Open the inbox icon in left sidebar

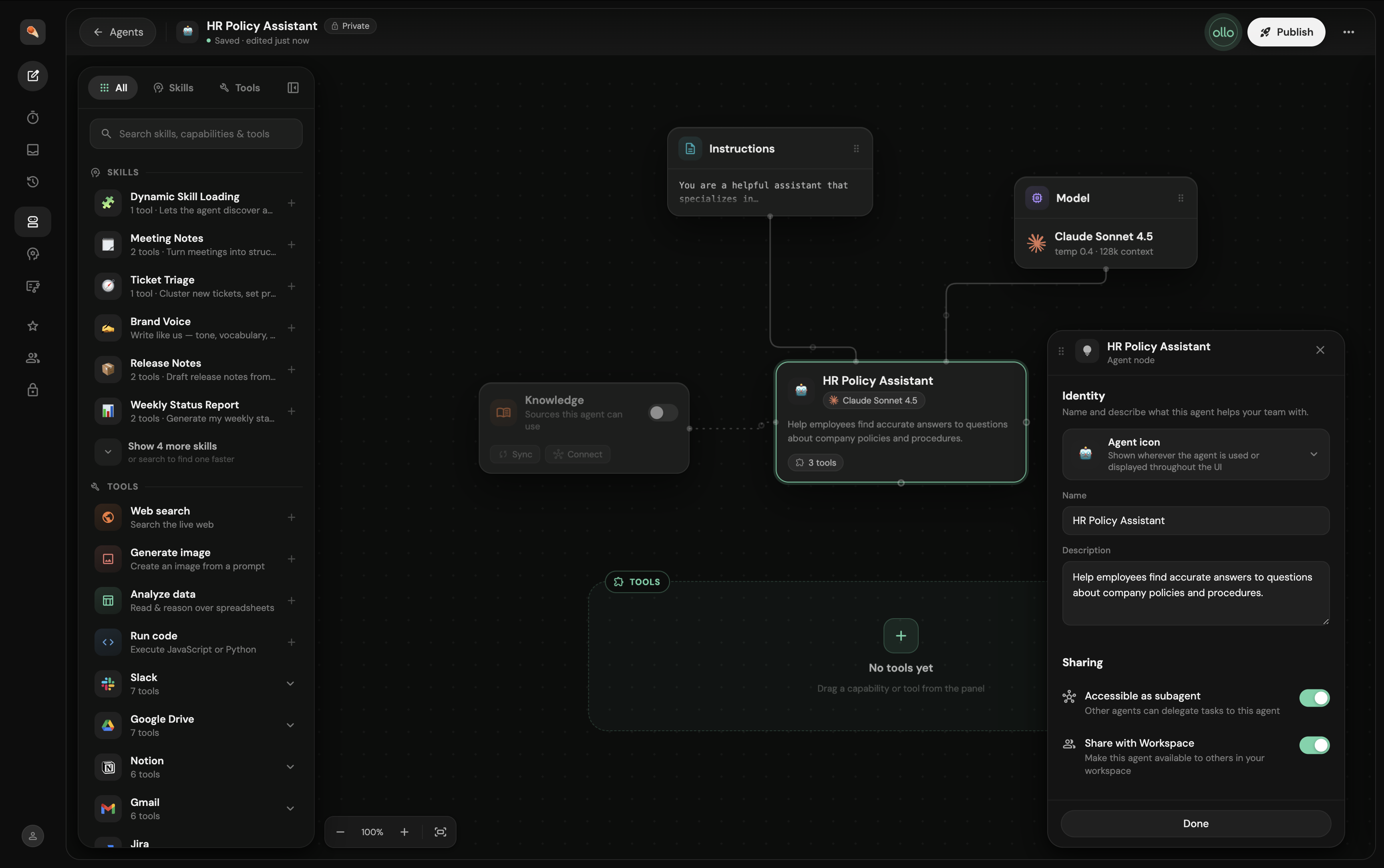coord(33,150)
